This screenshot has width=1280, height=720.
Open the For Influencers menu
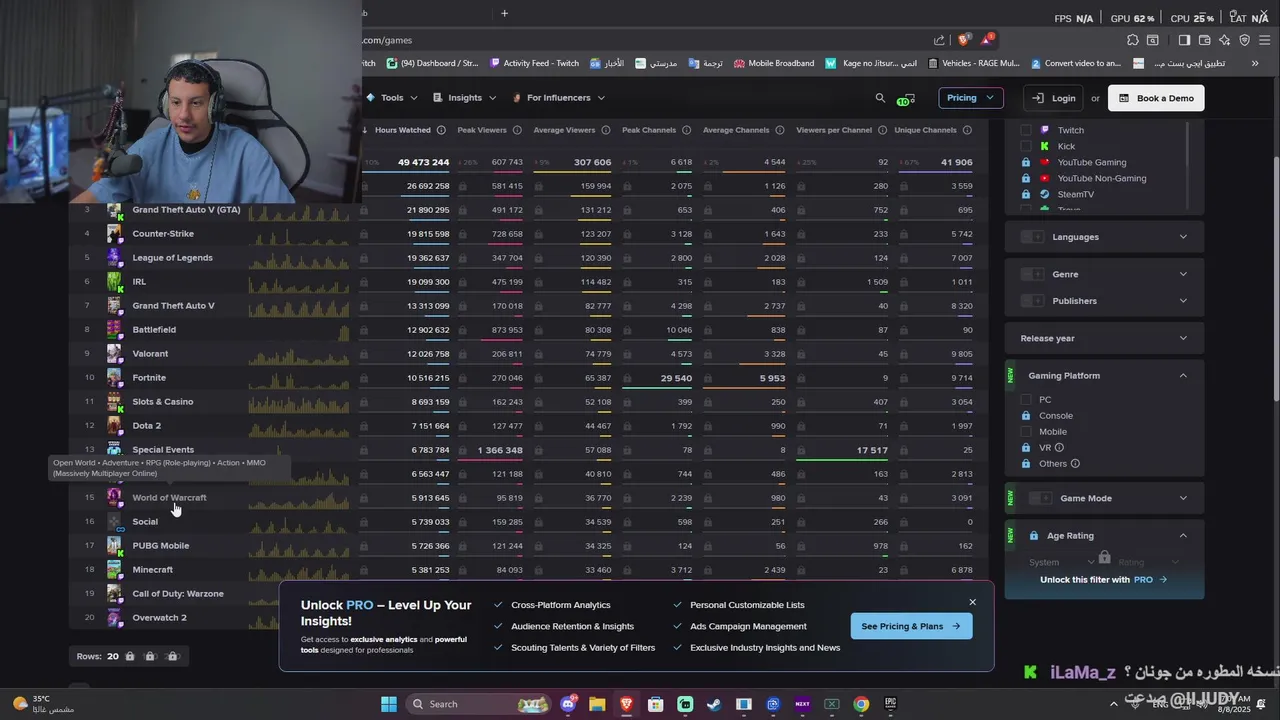coord(558,98)
